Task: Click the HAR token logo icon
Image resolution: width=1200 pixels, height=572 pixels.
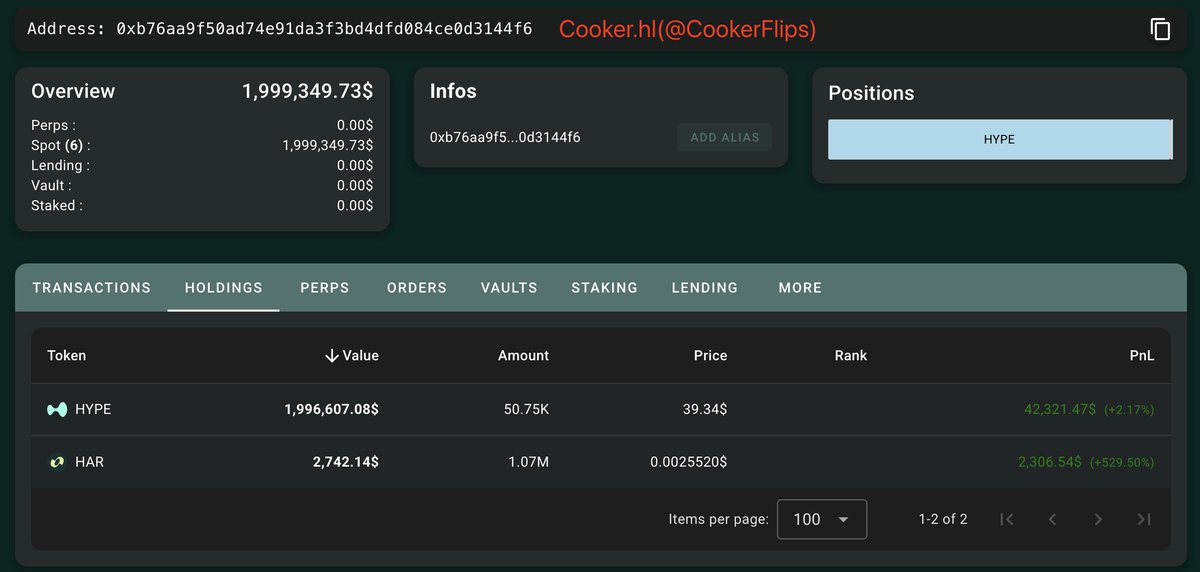Action: click(57, 462)
